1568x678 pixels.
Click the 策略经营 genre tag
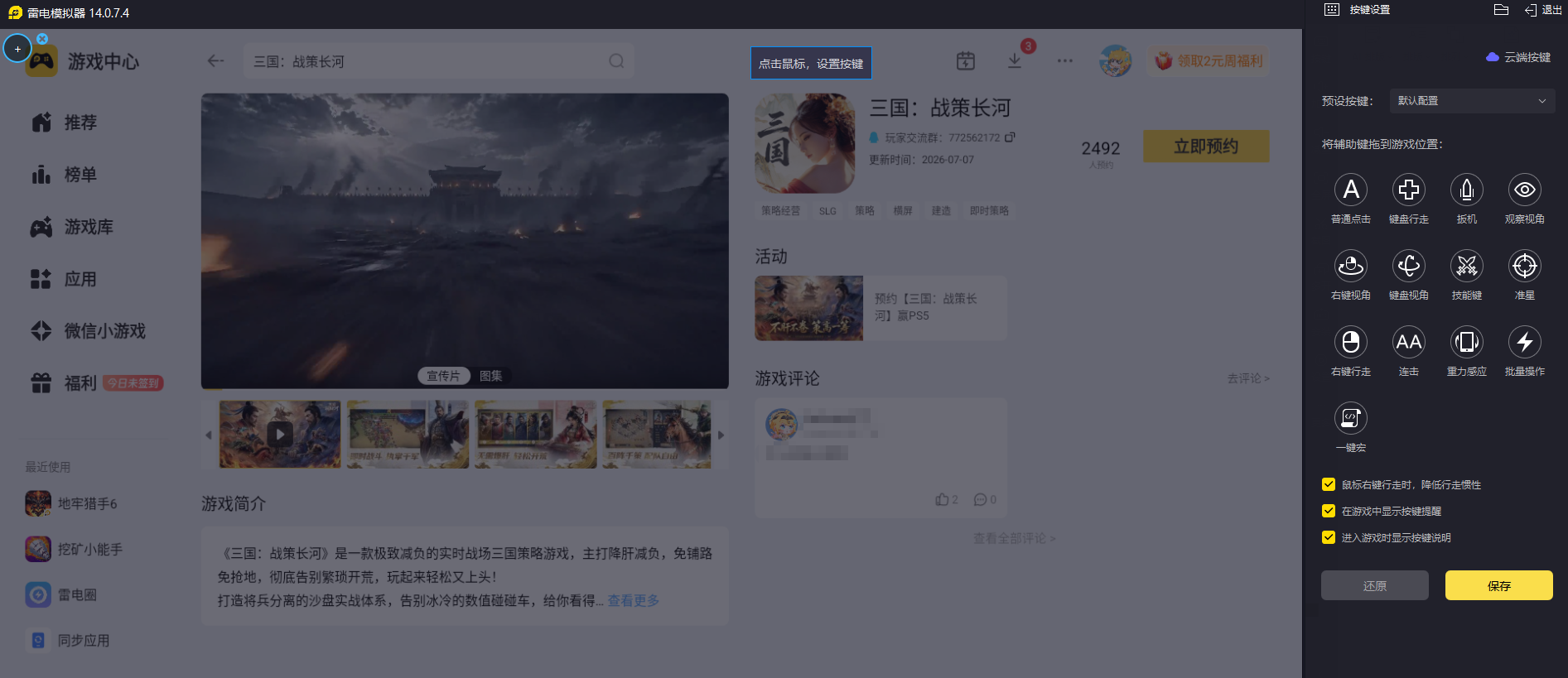point(780,211)
